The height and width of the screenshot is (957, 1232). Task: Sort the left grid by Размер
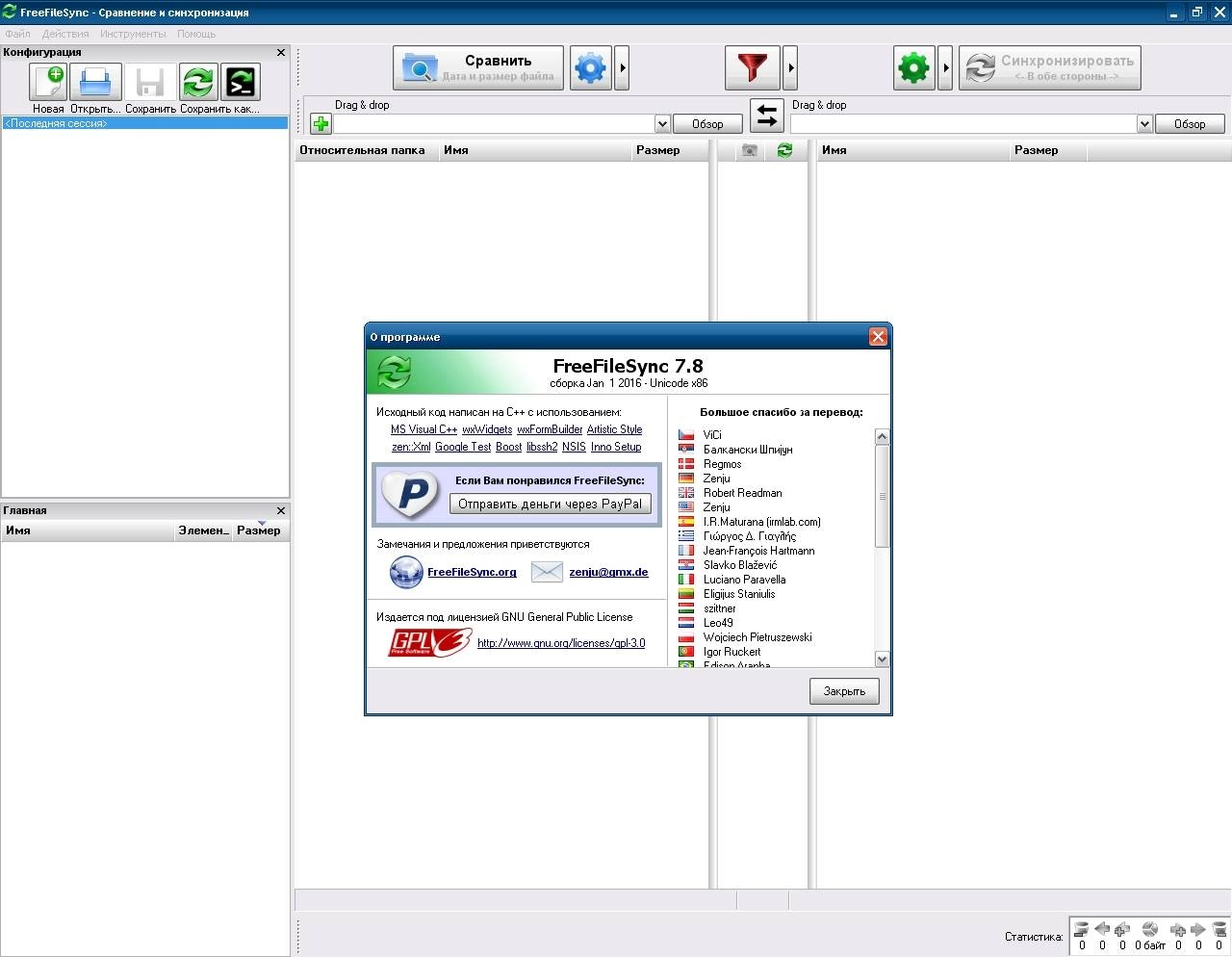point(670,150)
